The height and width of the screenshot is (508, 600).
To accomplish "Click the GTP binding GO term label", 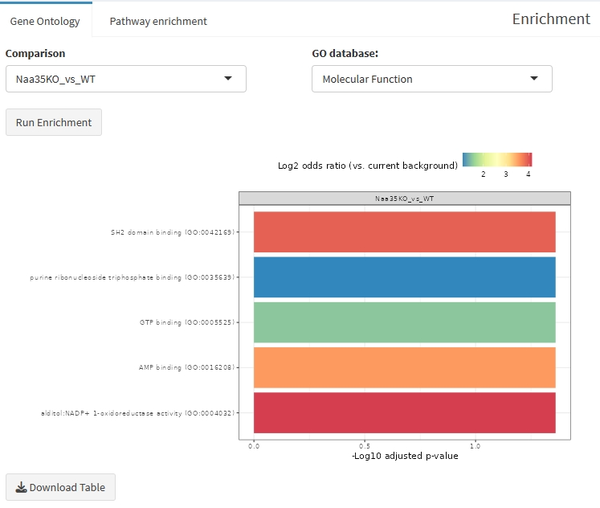I will (x=186, y=322).
